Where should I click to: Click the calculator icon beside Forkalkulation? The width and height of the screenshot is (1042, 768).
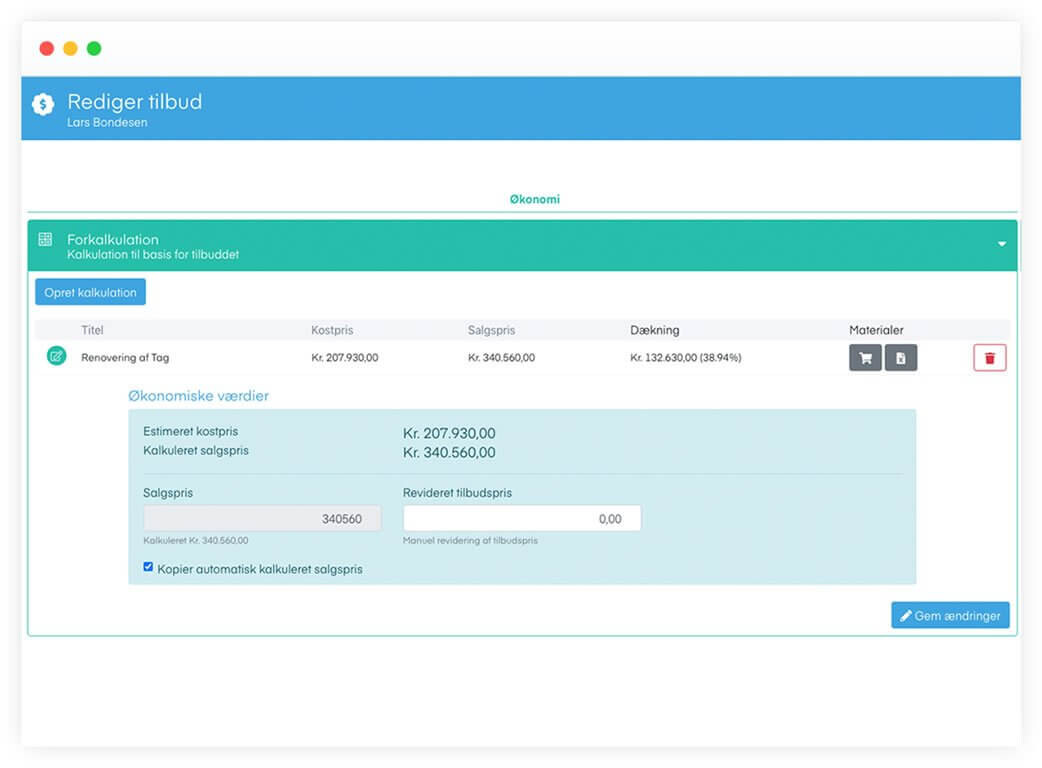coord(45,240)
